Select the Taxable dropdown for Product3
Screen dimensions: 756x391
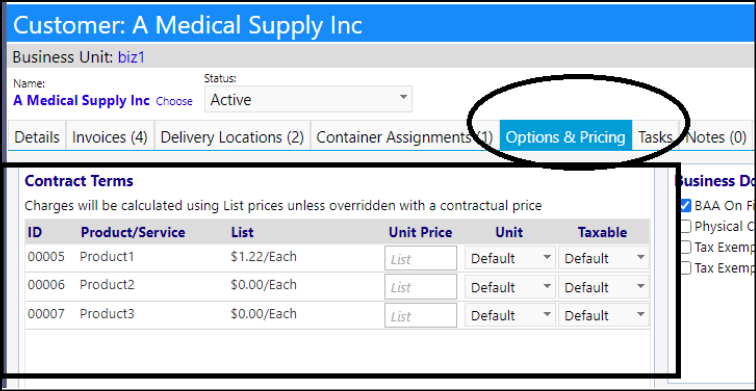click(604, 315)
